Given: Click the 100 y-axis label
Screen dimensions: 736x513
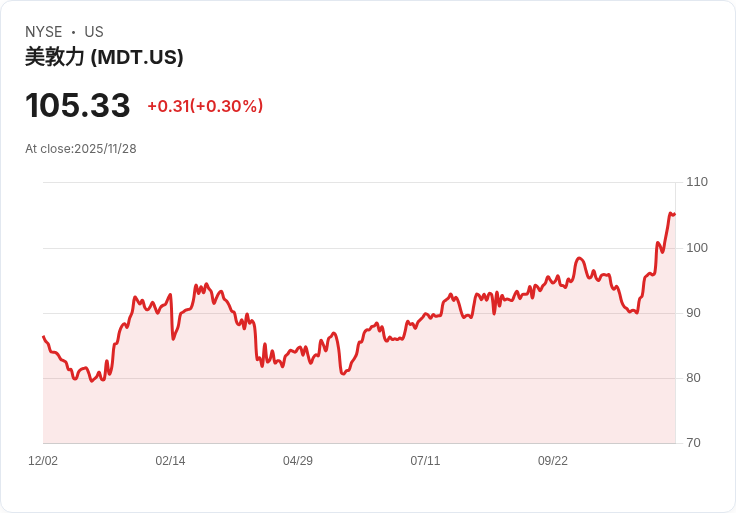Looking at the screenshot, I should coord(697,248).
